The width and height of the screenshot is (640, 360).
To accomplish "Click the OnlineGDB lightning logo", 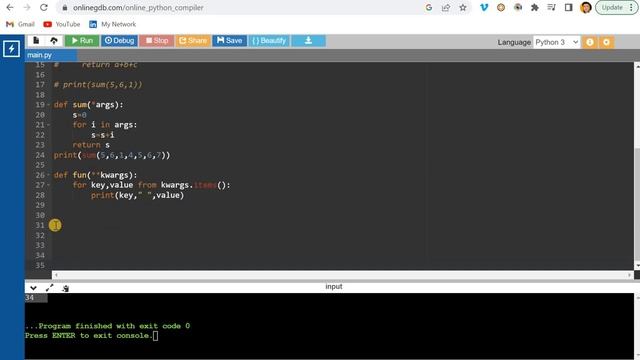I will (x=11, y=49).
